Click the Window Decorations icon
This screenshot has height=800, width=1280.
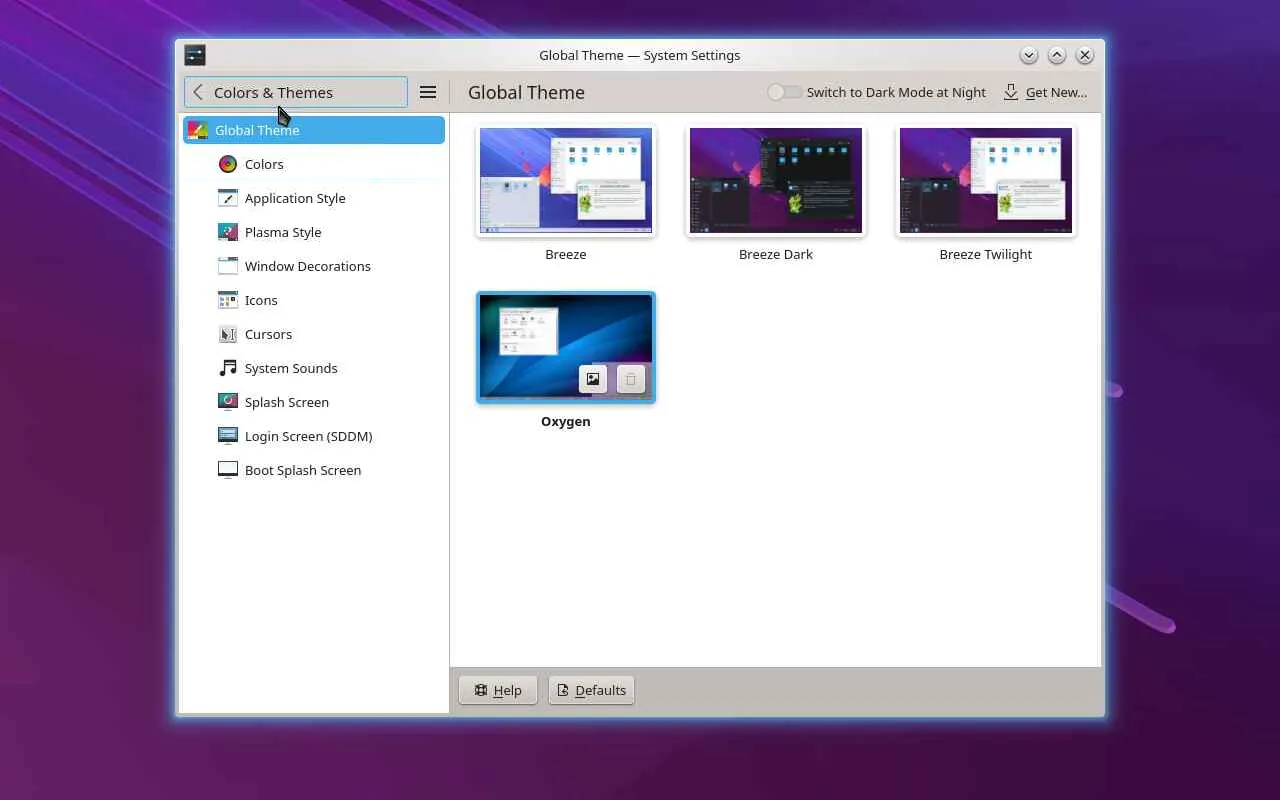228,266
